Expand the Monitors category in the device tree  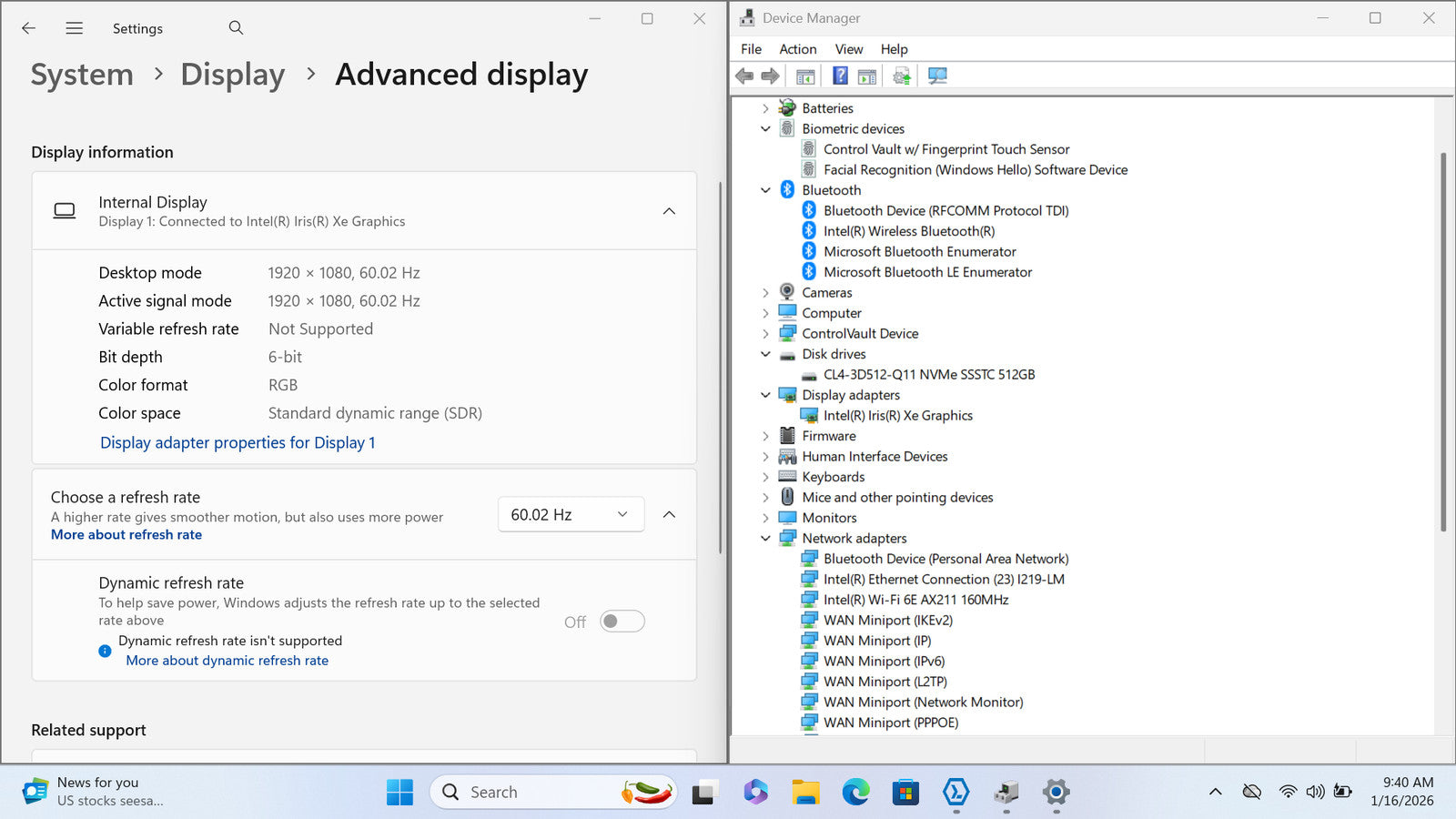click(x=765, y=519)
